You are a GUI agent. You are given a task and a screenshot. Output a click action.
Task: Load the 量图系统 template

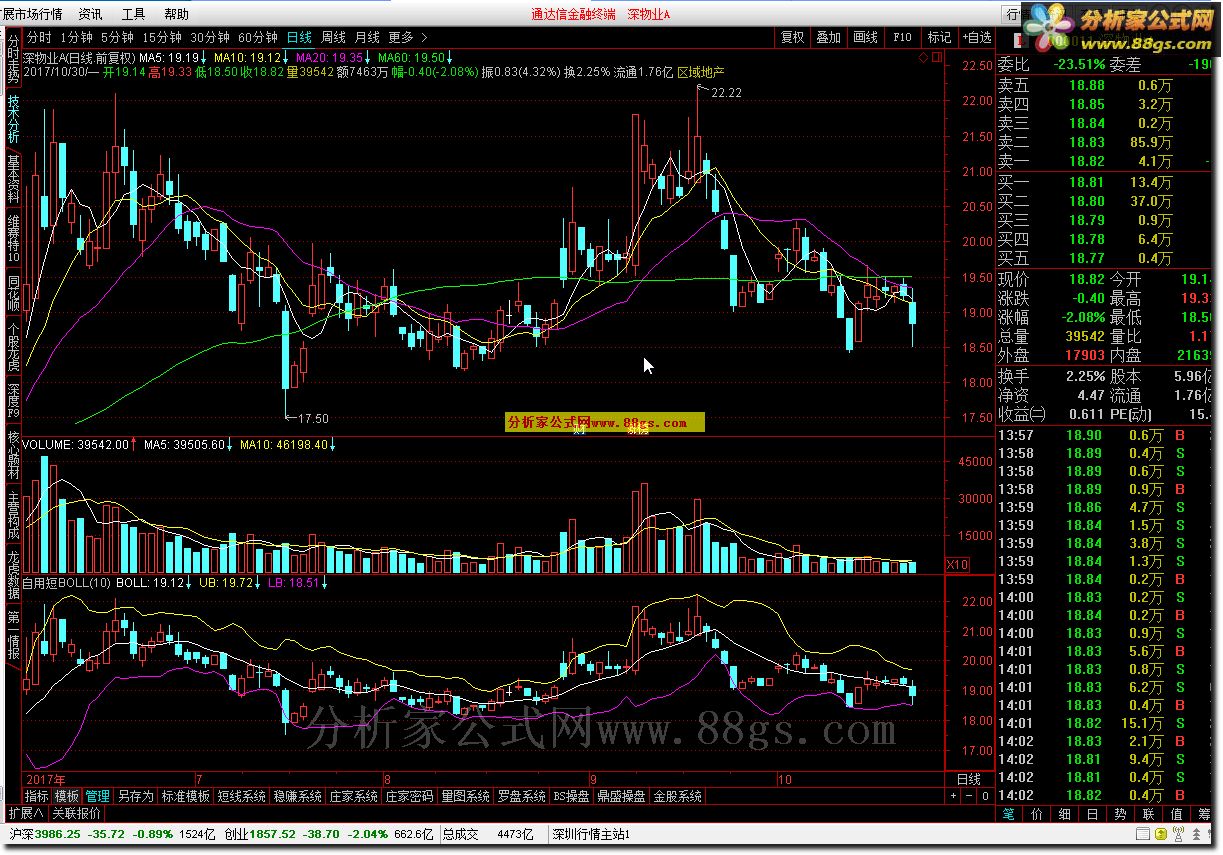(465, 797)
